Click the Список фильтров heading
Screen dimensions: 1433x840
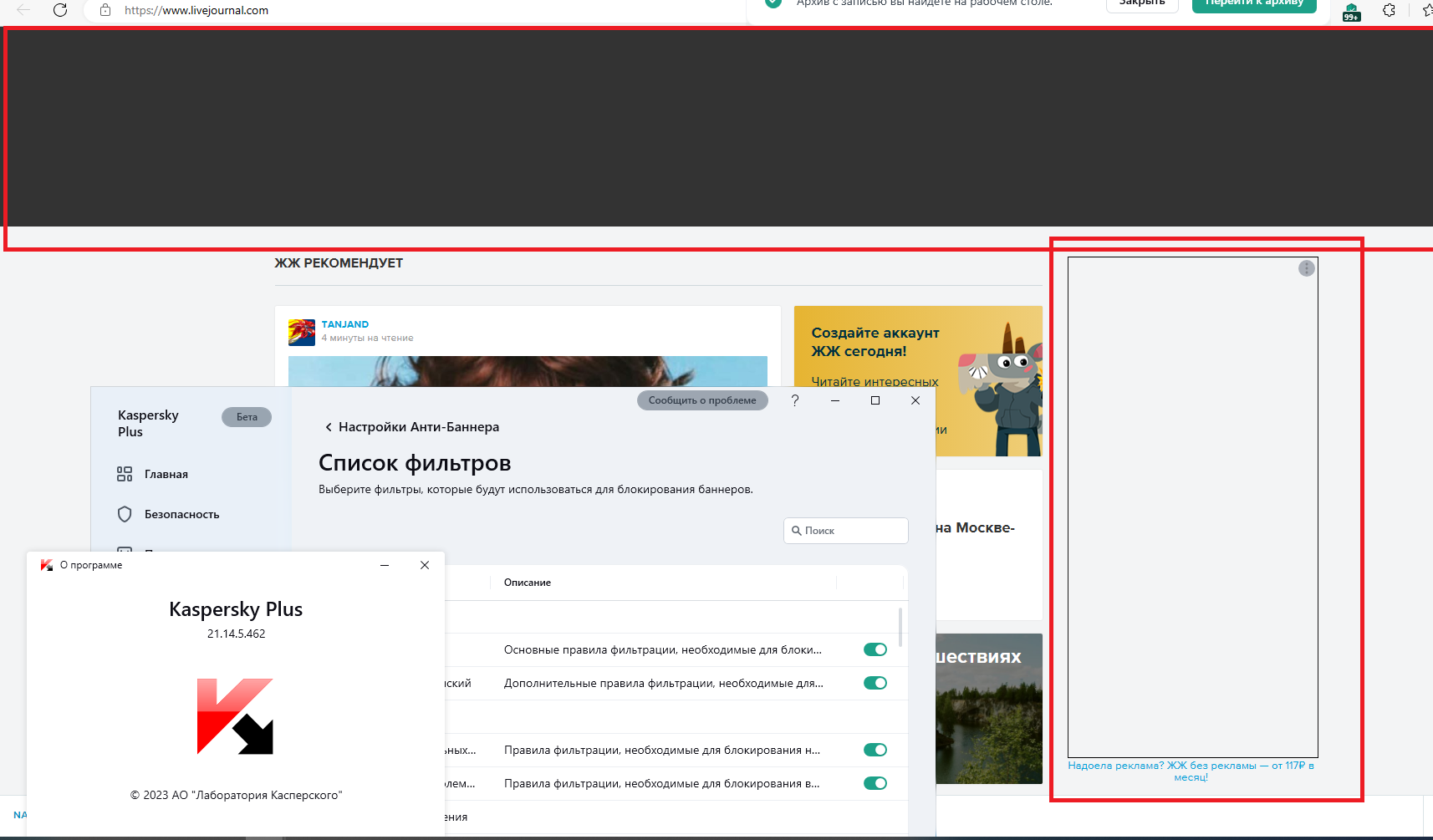(x=415, y=463)
